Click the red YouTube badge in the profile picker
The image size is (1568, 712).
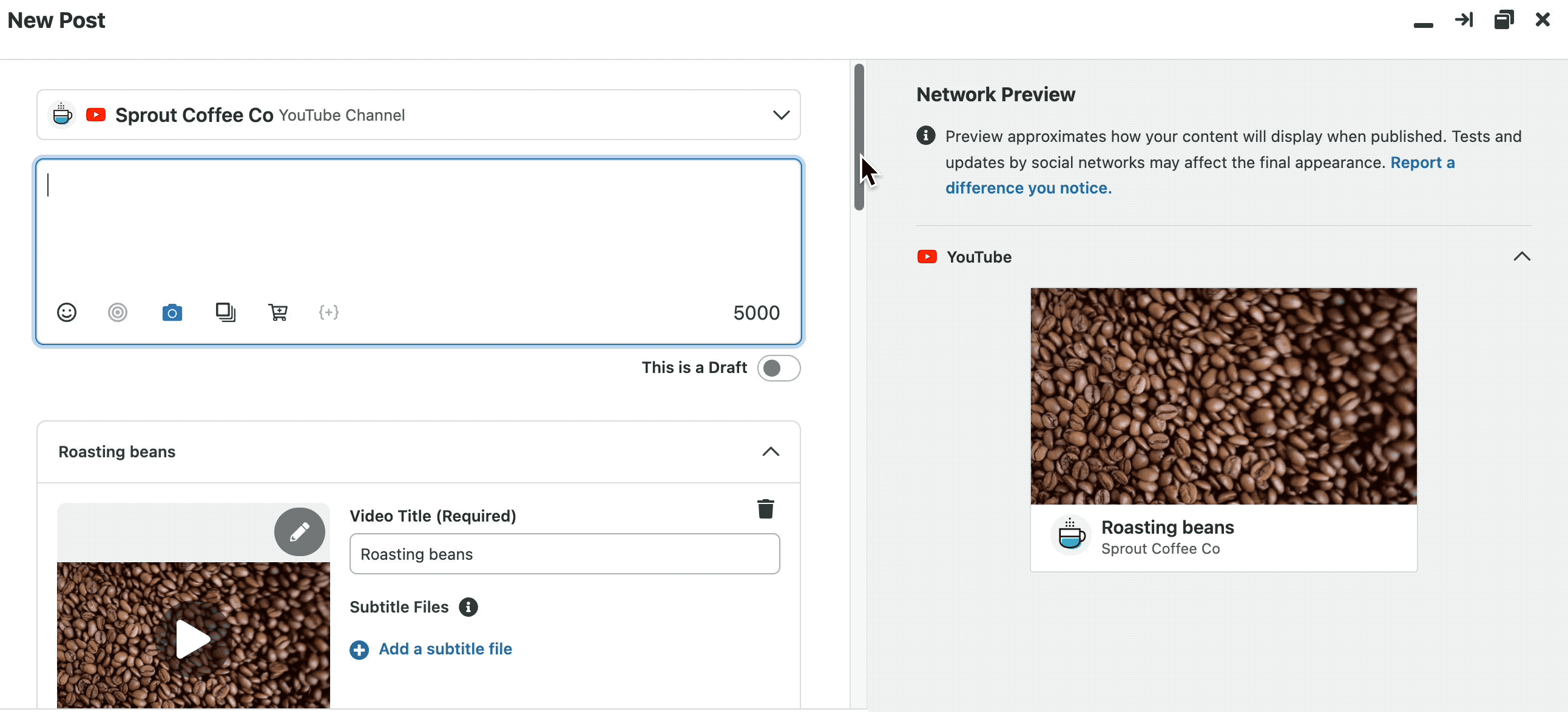pyautogui.click(x=96, y=115)
